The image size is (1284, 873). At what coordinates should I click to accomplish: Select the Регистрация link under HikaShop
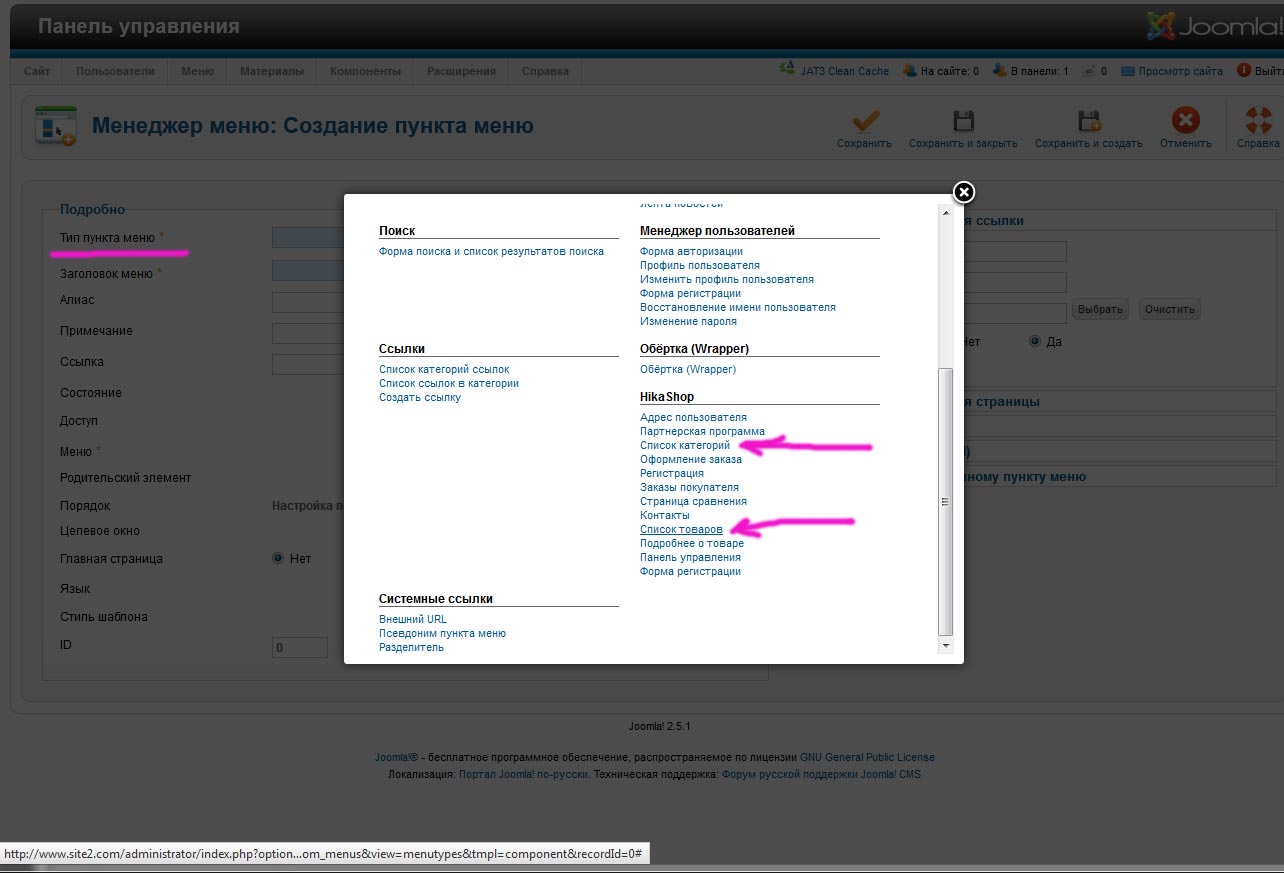(672, 473)
